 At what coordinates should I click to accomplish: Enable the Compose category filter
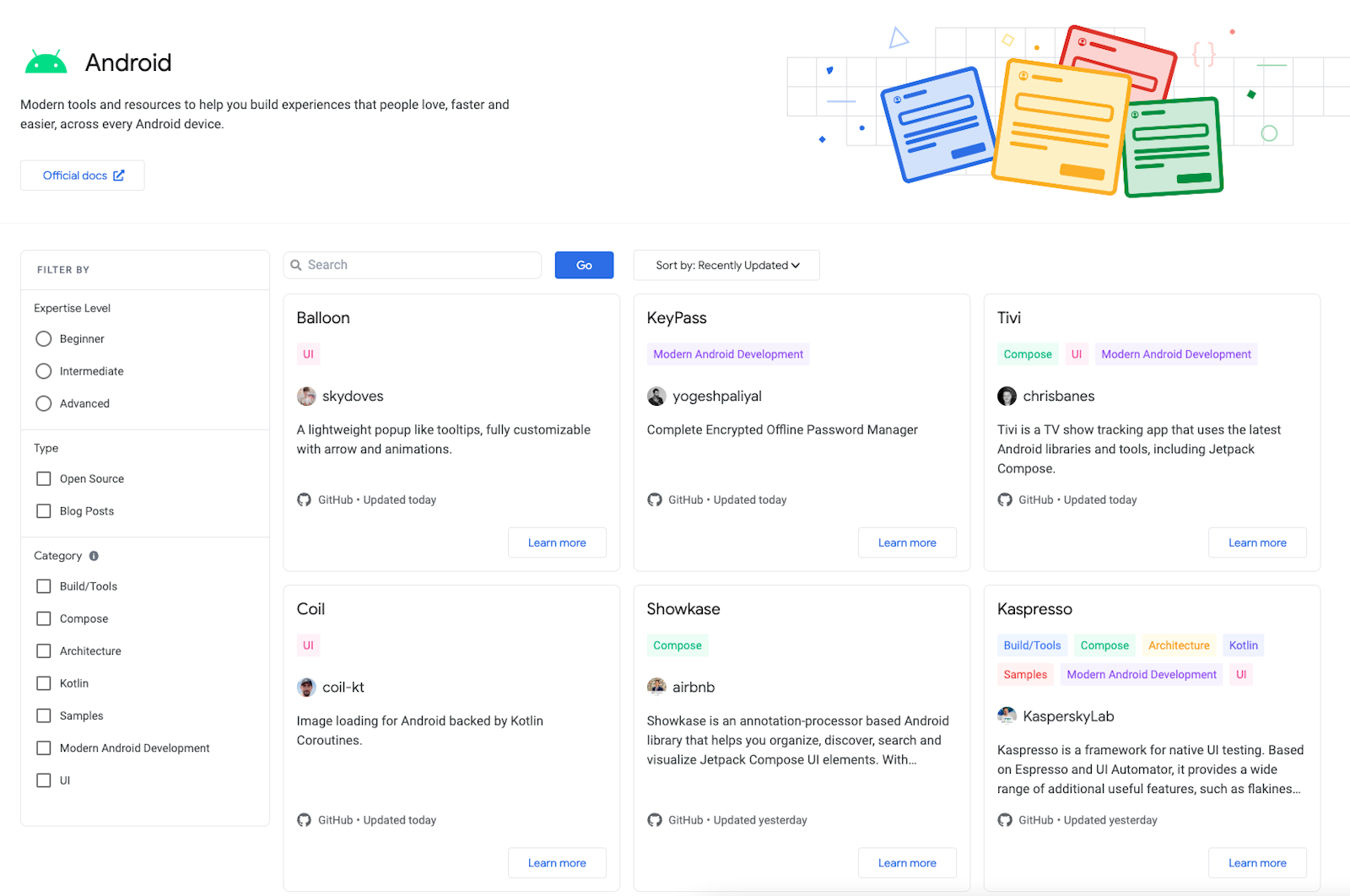(44, 619)
